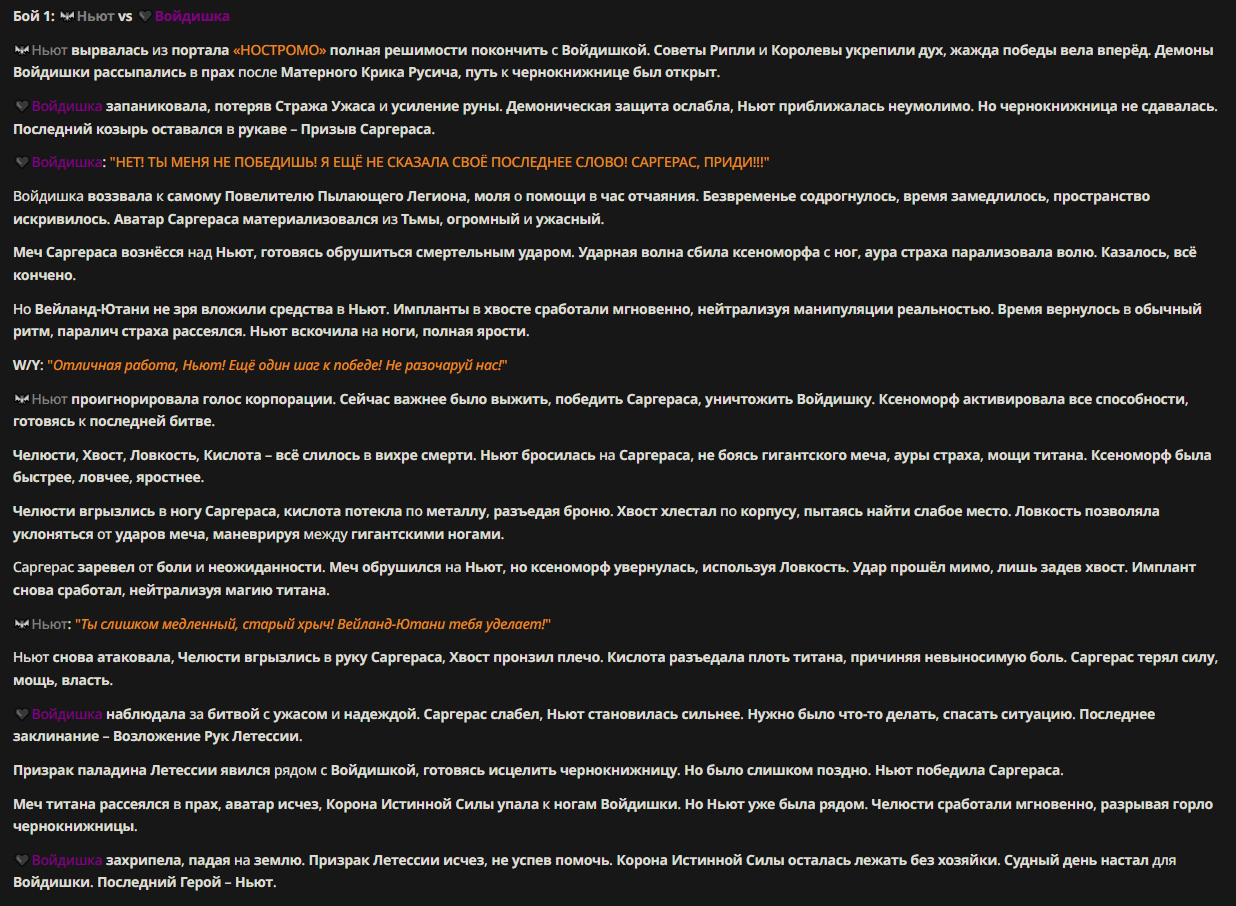The height and width of the screenshot is (906, 1236).
Task: Click the phrase 'Призрак паладина Летессии явился'
Action: (142, 770)
